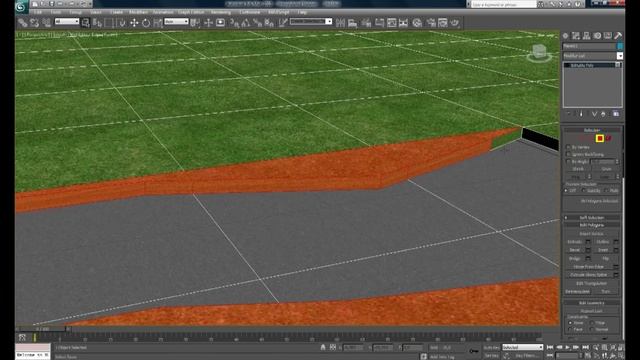Click the 3ds Max application logo button
Screen dimensions: 640x360
(x=21, y=6)
